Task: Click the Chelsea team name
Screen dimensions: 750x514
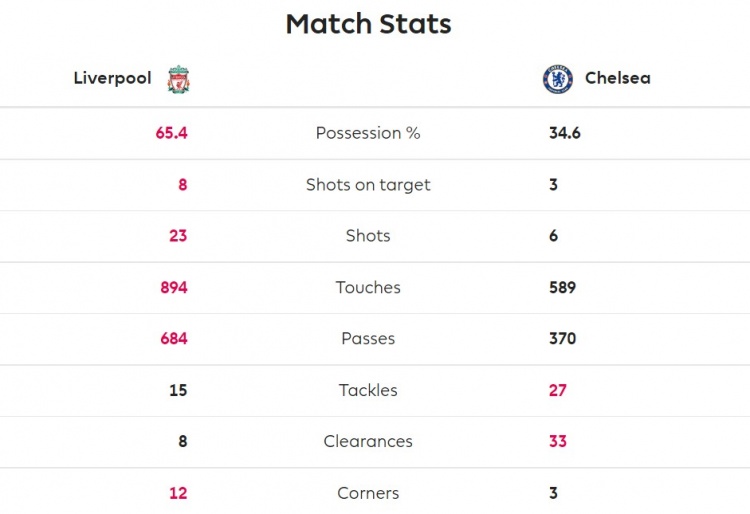Action: (x=617, y=78)
